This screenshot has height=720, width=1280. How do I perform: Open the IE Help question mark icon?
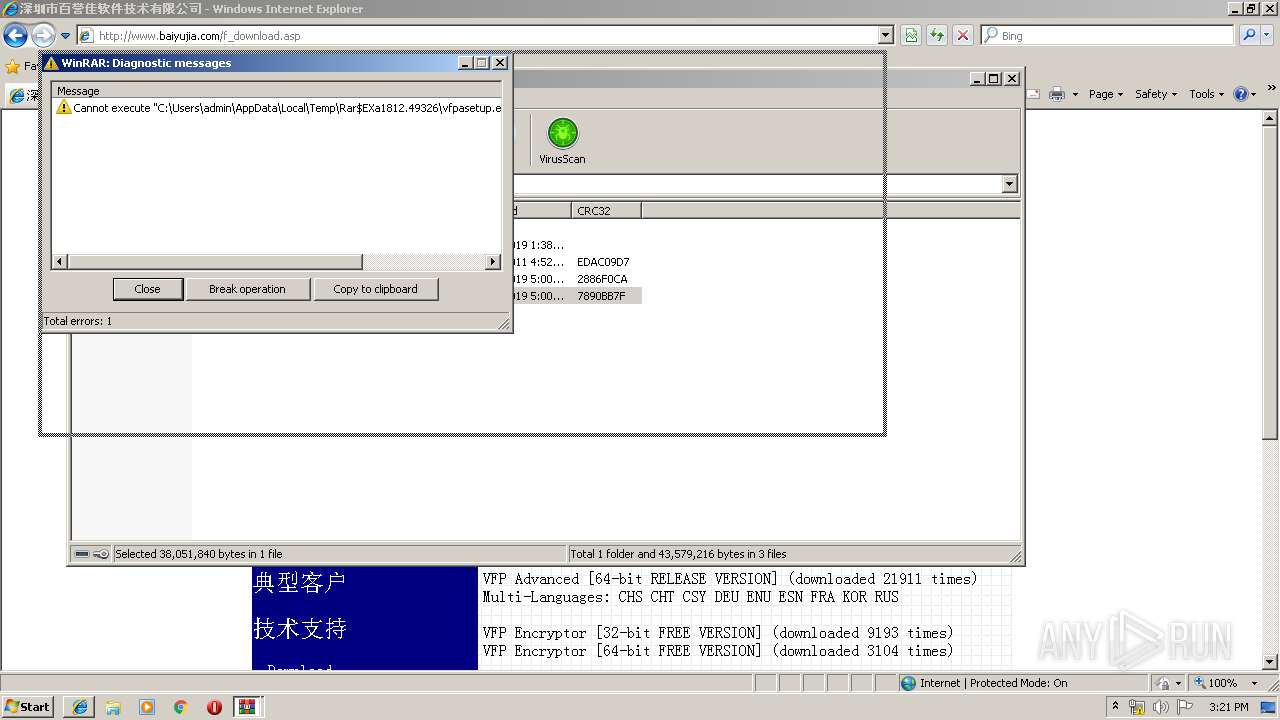pos(1240,94)
